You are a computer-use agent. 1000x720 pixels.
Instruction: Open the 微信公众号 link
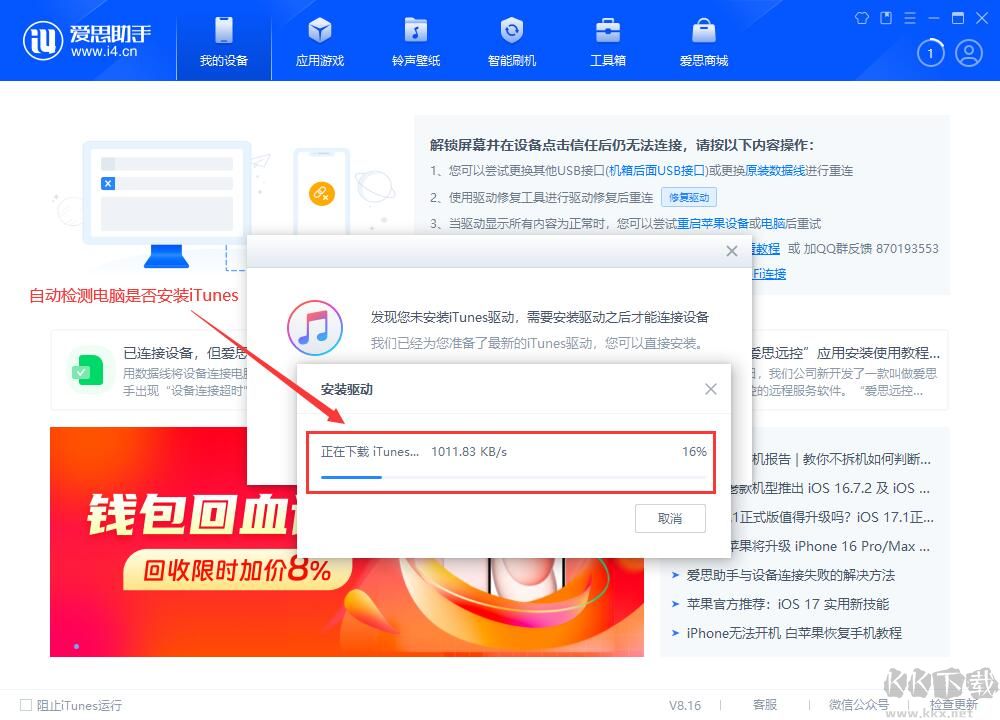pos(858,705)
